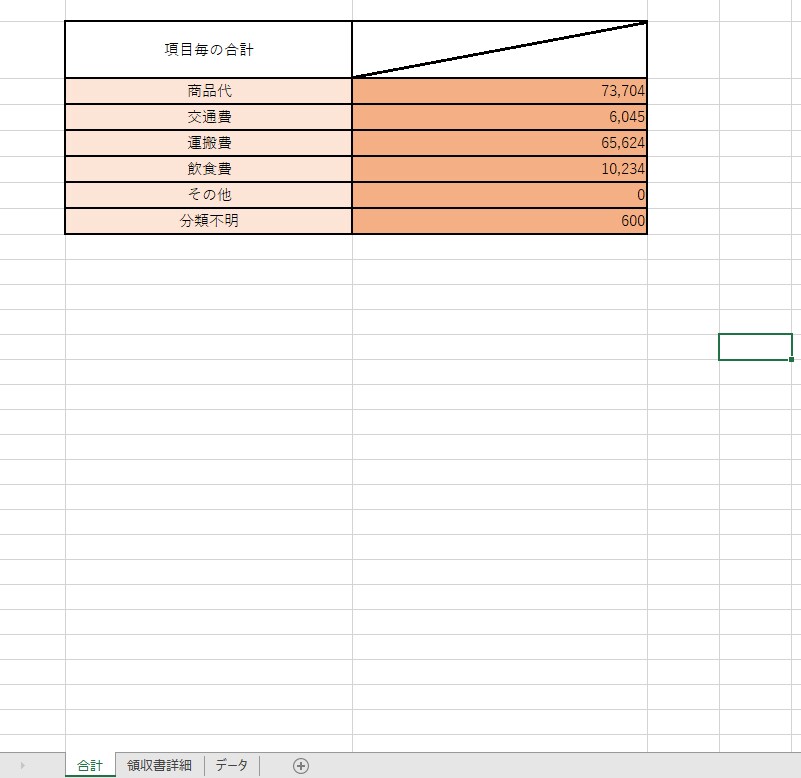Open the 領収書詳細 sheet tab
Viewport: 801px width, 778px height.
tap(159, 765)
